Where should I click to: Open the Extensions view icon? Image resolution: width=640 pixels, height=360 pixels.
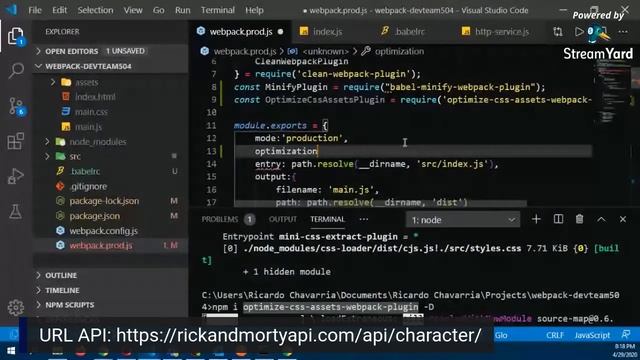[x=16, y=141]
